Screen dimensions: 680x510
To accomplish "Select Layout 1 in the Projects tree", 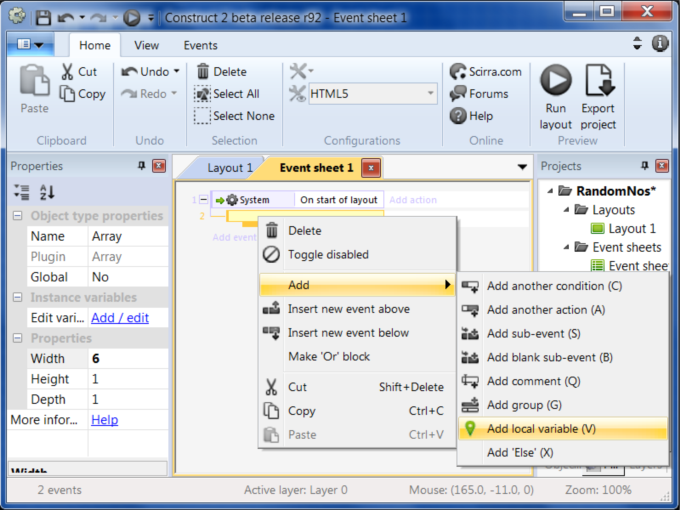I will click(x=623, y=228).
